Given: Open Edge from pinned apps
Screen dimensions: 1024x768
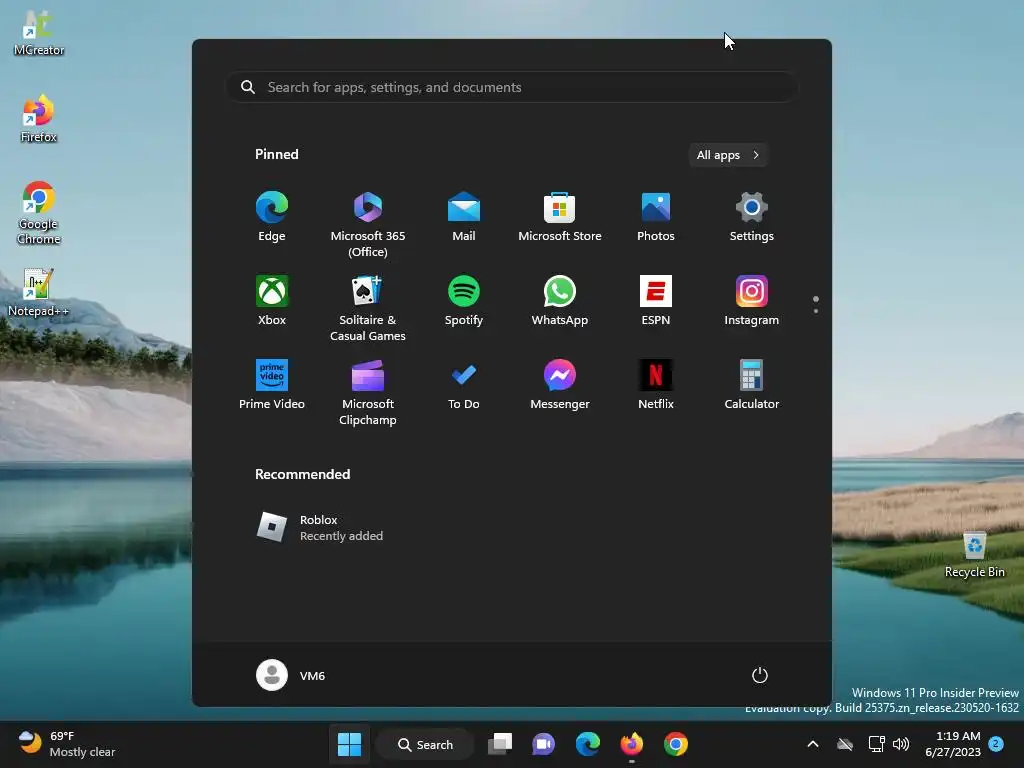Looking at the screenshot, I should point(272,217).
